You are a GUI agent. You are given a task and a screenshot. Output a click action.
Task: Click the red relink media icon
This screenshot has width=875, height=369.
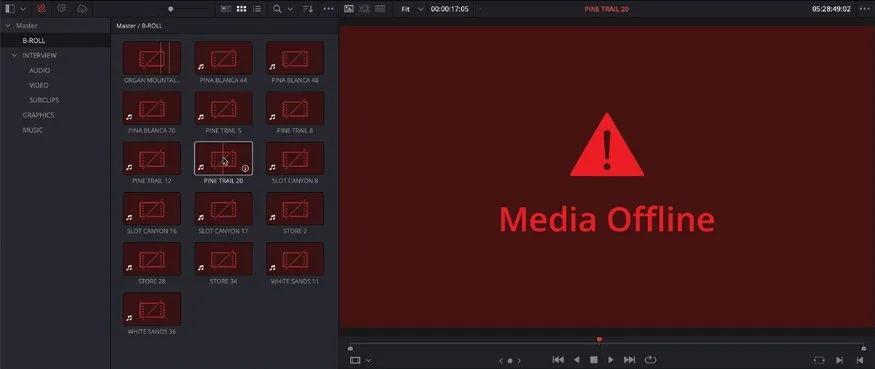pos(40,9)
